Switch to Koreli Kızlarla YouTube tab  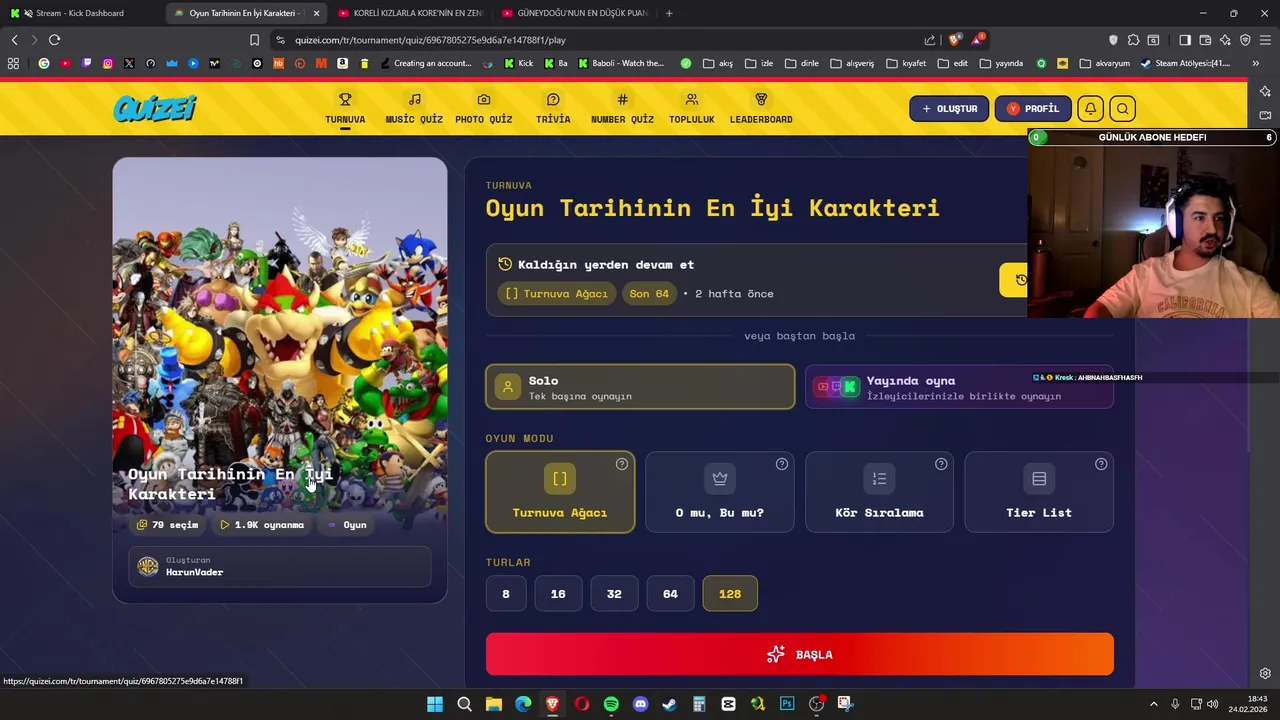(410, 13)
